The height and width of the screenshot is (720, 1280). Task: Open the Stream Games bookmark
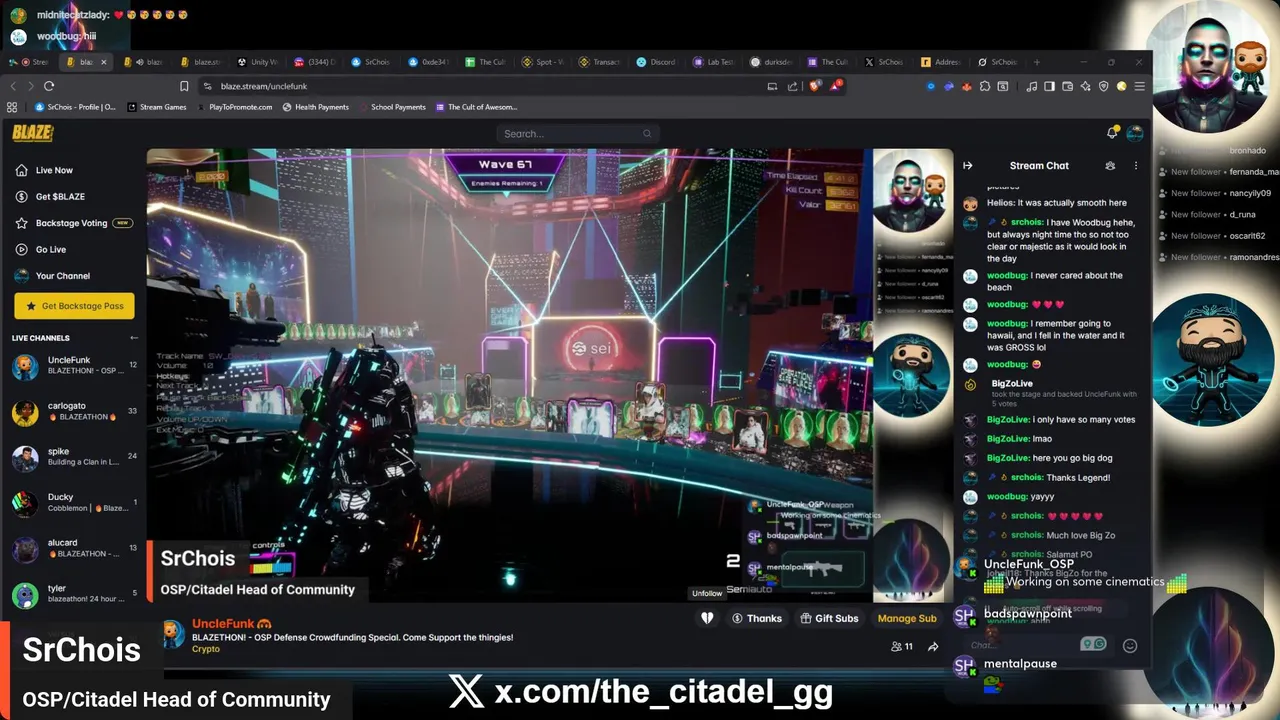[157, 107]
